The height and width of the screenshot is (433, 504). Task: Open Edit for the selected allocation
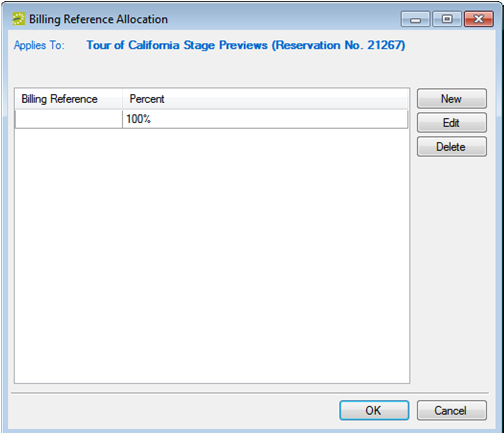452,123
